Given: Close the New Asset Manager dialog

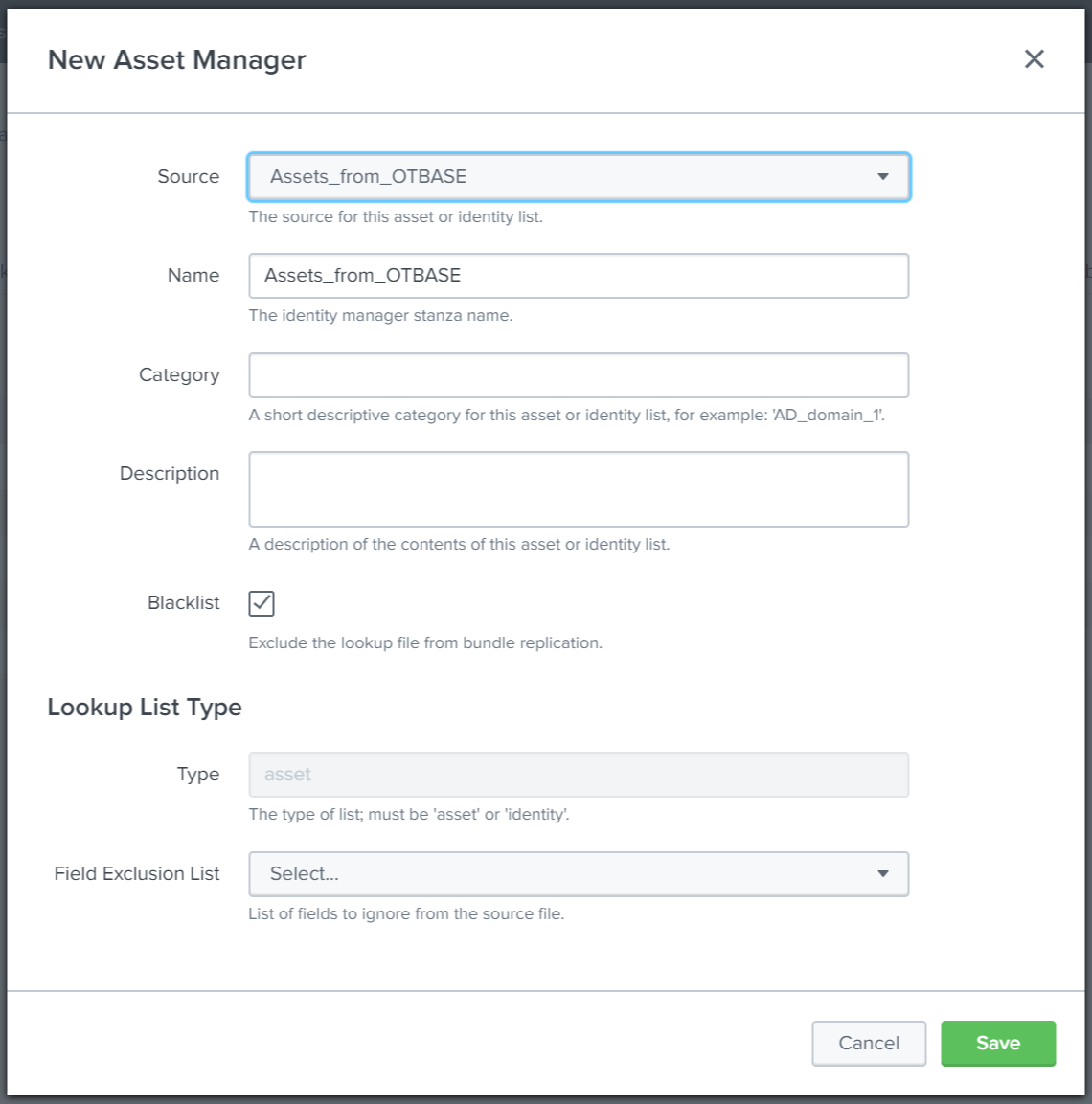Looking at the screenshot, I should coord(1034,59).
